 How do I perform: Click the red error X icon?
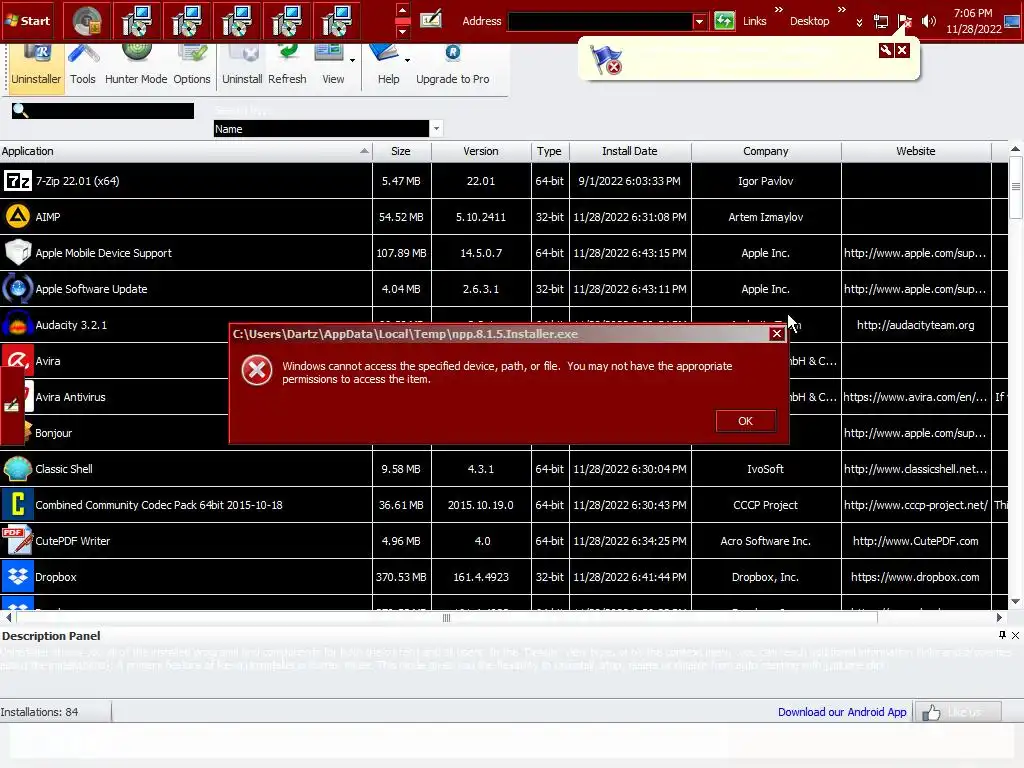(257, 370)
